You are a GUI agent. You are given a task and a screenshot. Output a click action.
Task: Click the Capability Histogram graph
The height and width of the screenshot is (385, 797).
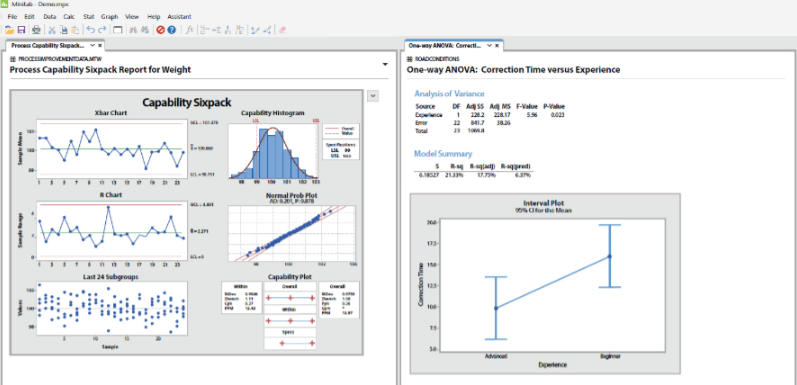273,151
